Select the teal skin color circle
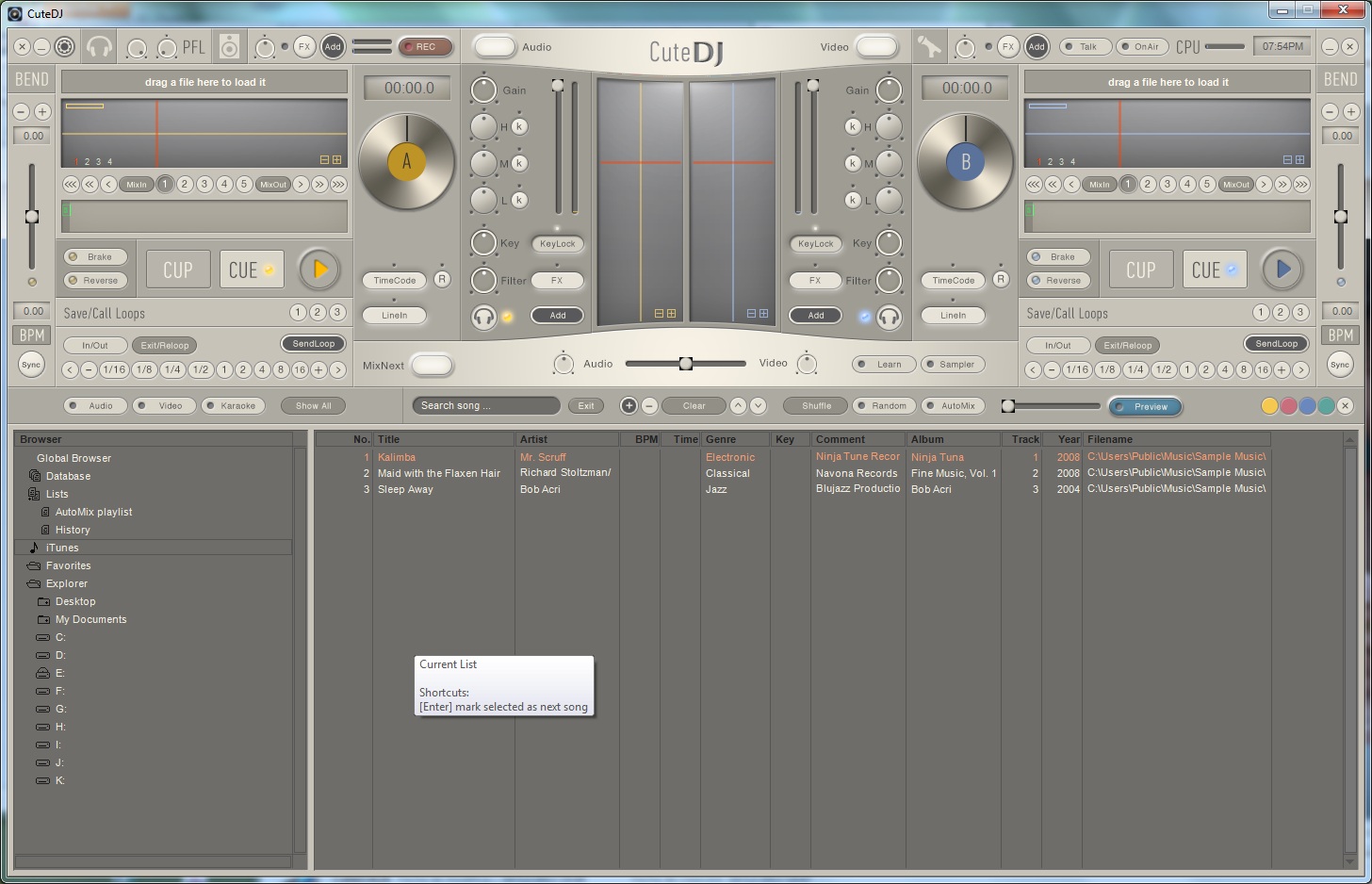Image resolution: width=1372 pixels, height=884 pixels. (1327, 405)
